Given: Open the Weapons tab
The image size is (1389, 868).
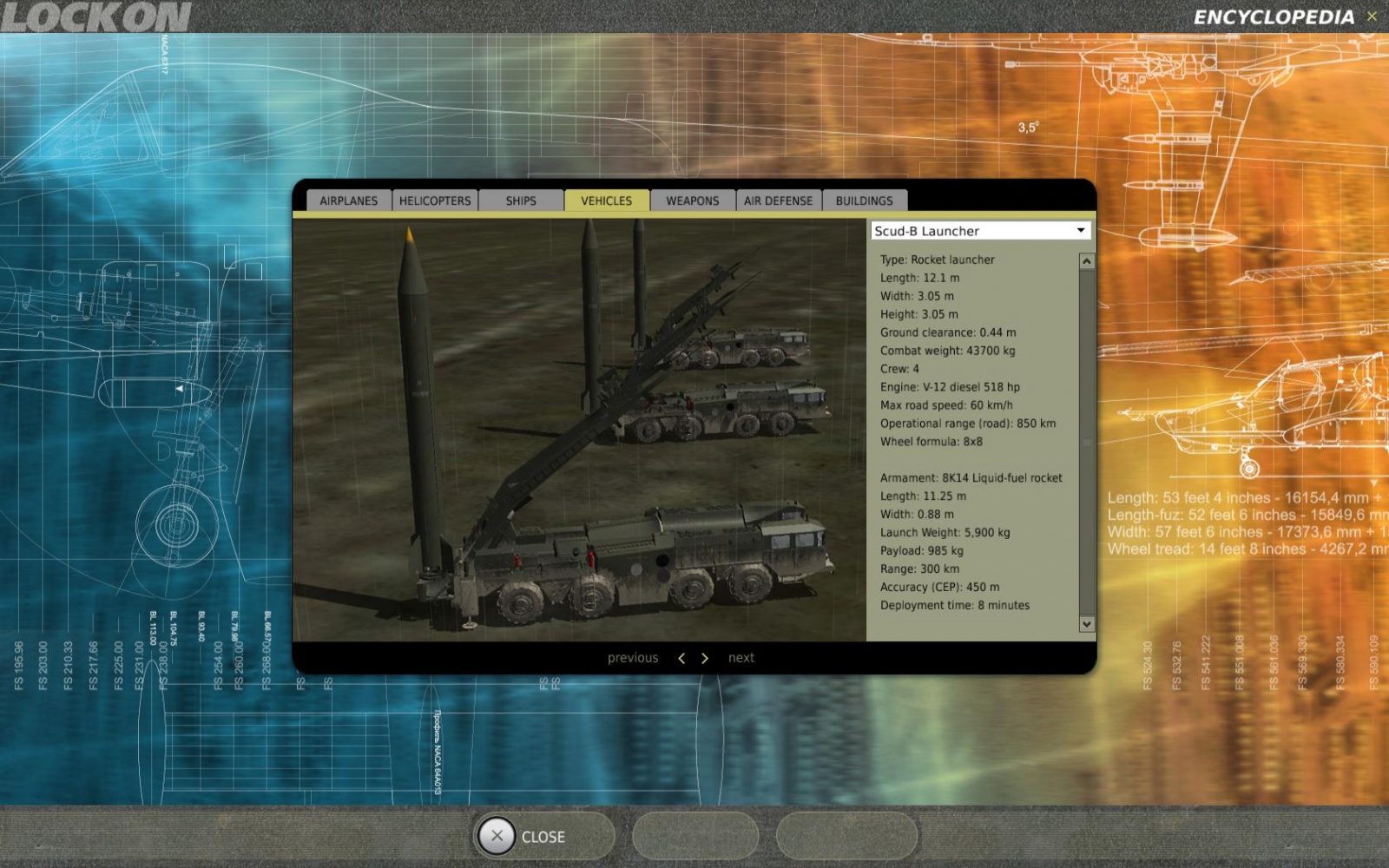Looking at the screenshot, I should (x=692, y=201).
